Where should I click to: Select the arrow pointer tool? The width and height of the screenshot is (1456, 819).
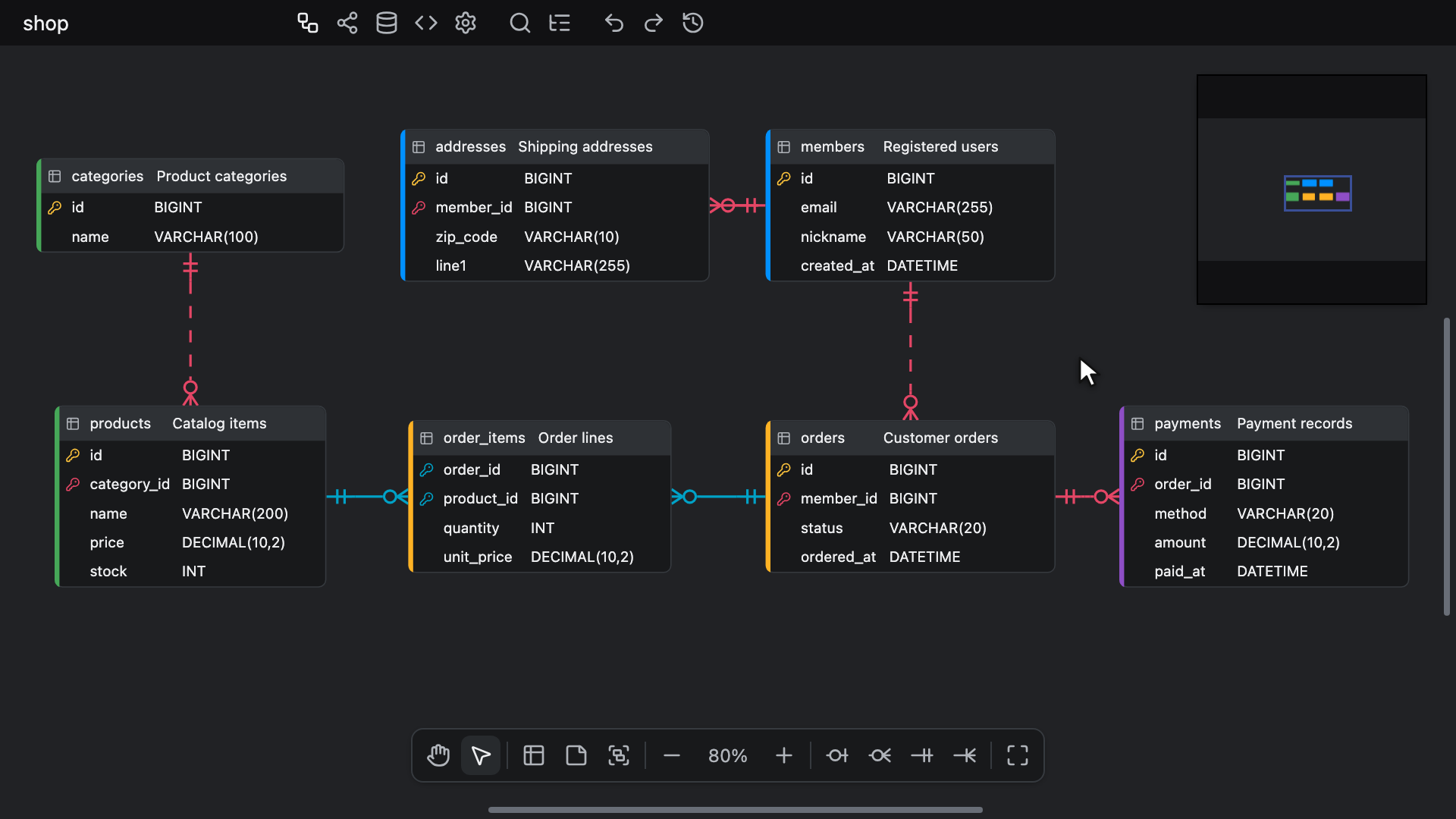481,755
